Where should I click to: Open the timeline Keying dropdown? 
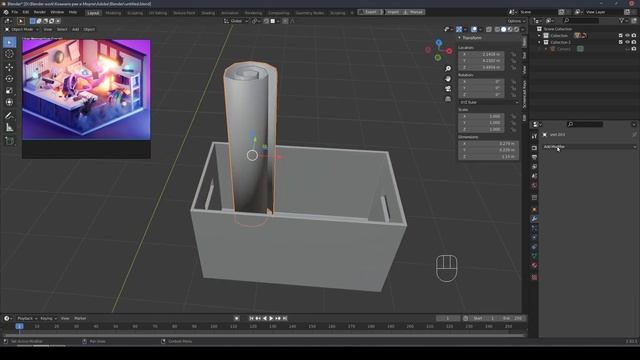coord(48,318)
